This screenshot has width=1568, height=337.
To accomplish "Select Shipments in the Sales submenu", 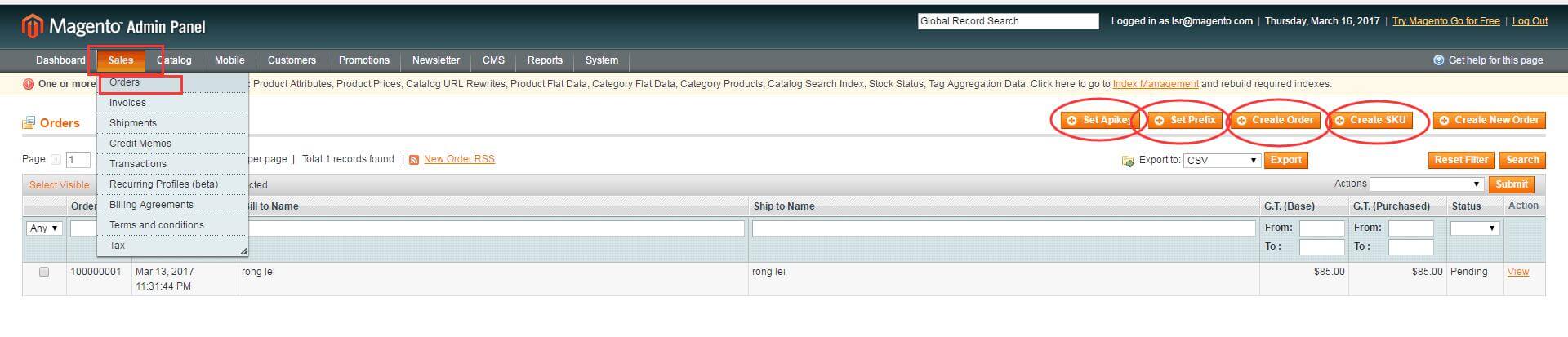I will pos(172,123).
